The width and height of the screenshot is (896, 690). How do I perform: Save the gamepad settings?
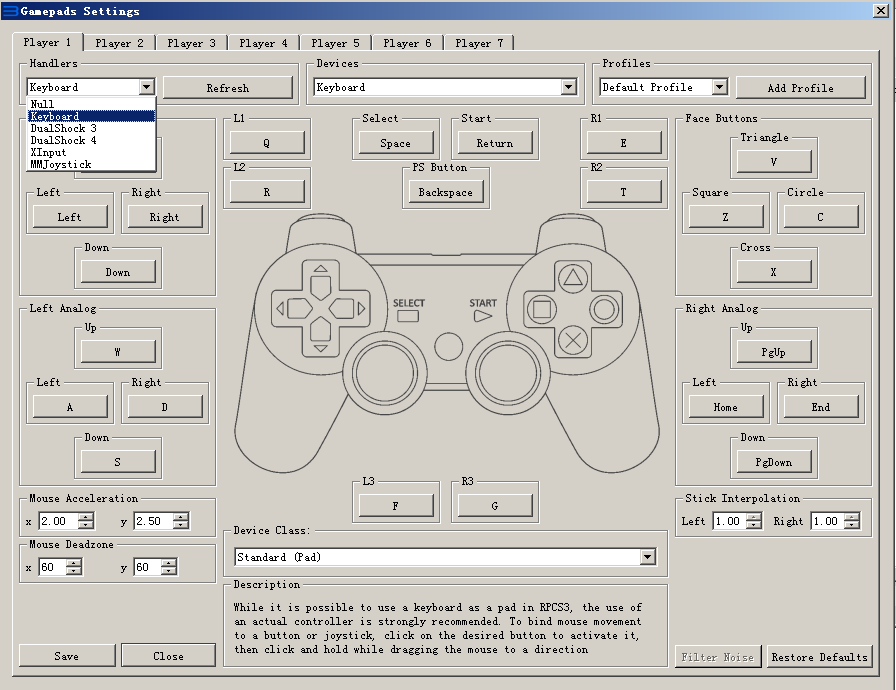coord(67,656)
